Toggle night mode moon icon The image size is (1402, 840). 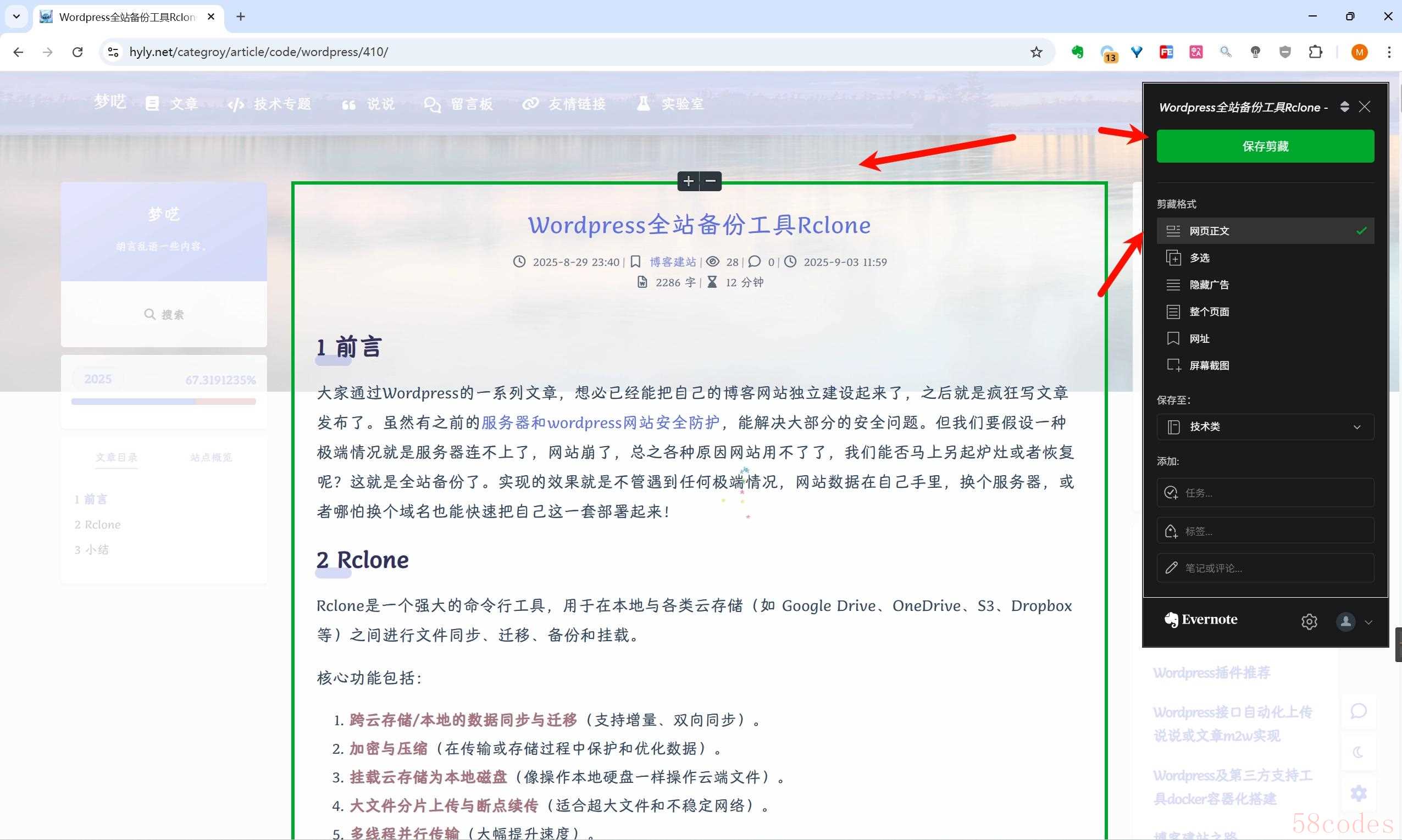pyautogui.click(x=1358, y=752)
